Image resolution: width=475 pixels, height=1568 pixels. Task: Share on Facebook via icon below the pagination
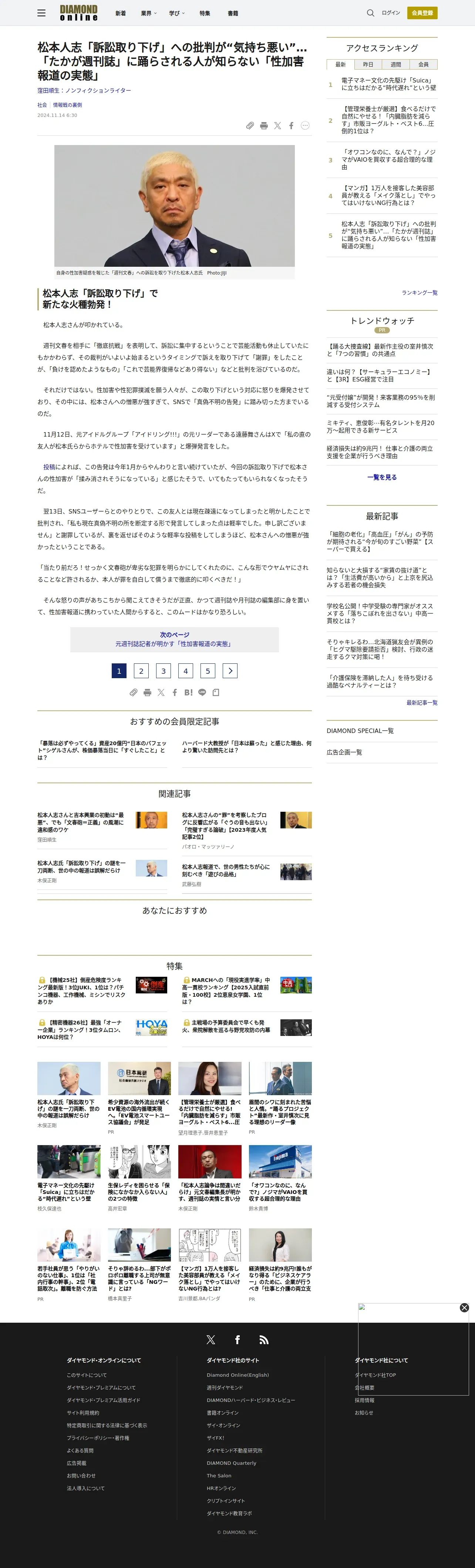tap(175, 692)
